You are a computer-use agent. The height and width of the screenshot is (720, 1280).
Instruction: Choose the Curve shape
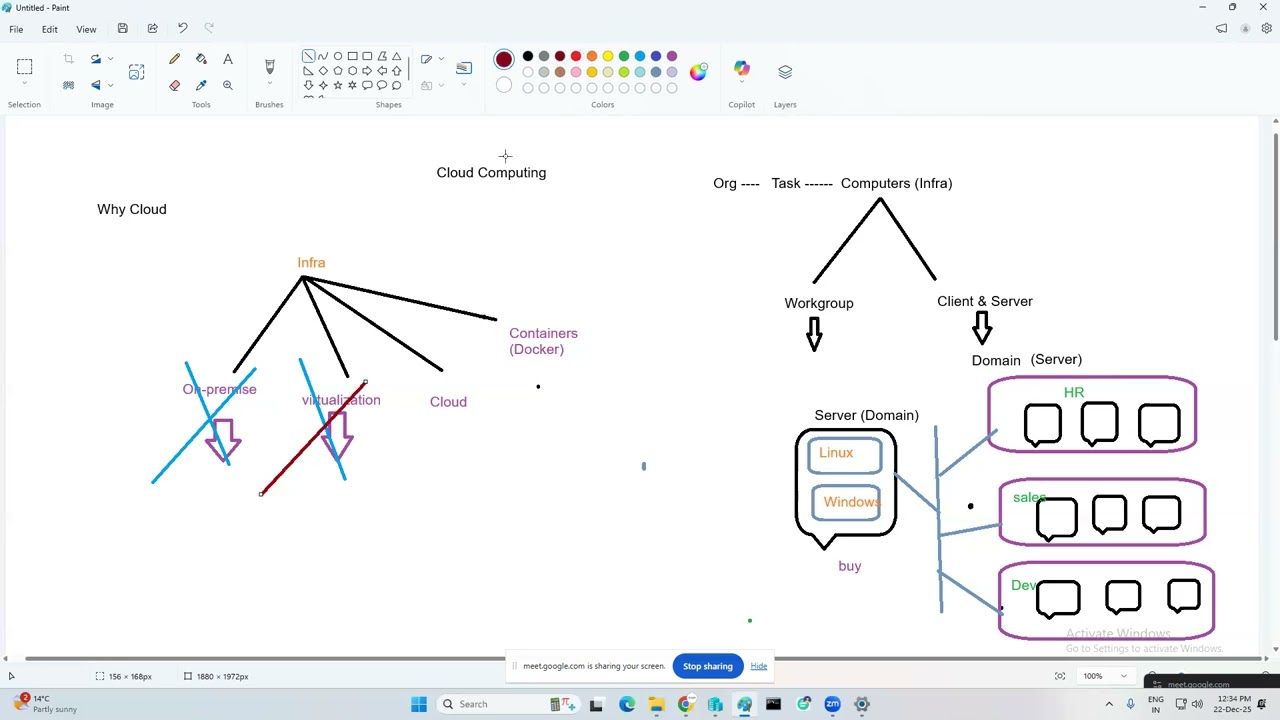pyautogui.click(x=323, y=56)
